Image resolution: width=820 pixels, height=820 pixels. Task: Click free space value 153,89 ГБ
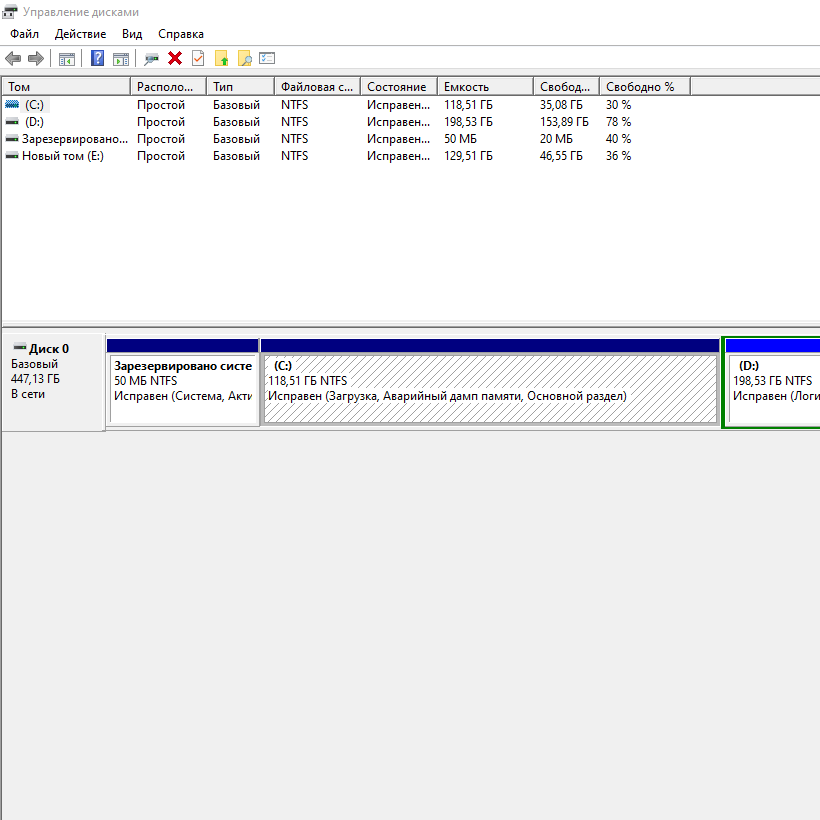coord(564,122)
